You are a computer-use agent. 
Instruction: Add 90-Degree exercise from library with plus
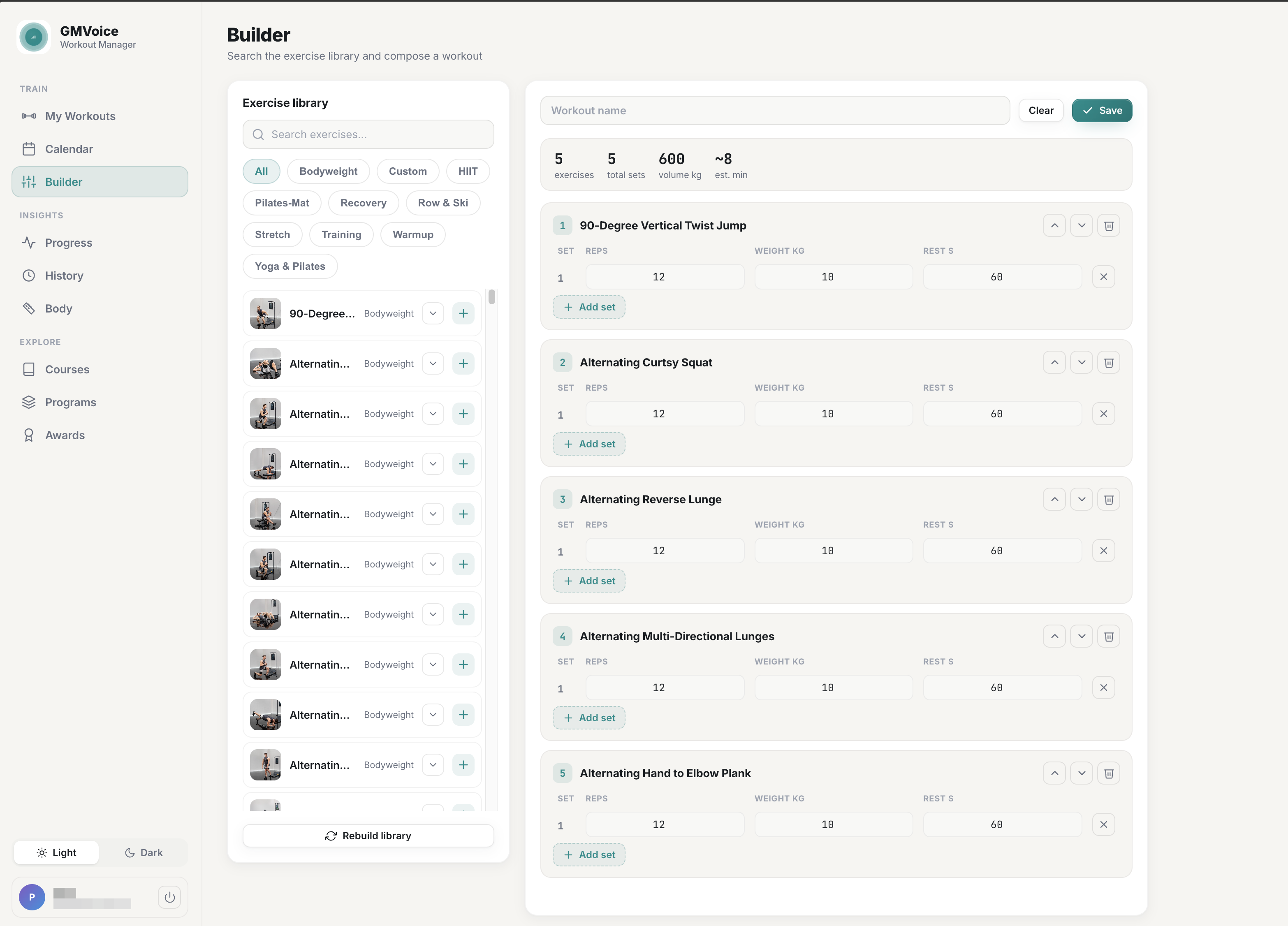click(x=463, y=313)
